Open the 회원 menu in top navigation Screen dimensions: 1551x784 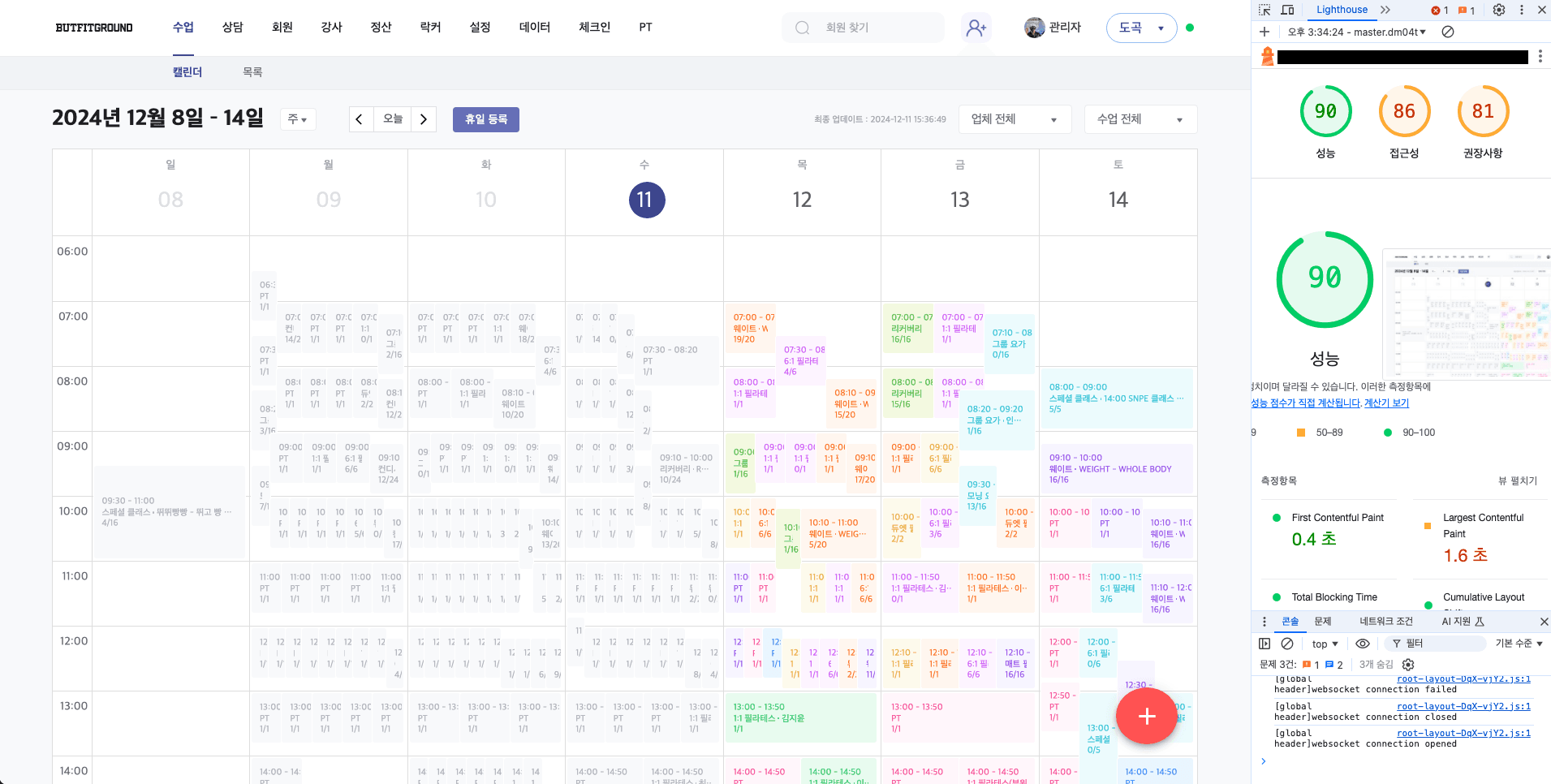(282, 27)
